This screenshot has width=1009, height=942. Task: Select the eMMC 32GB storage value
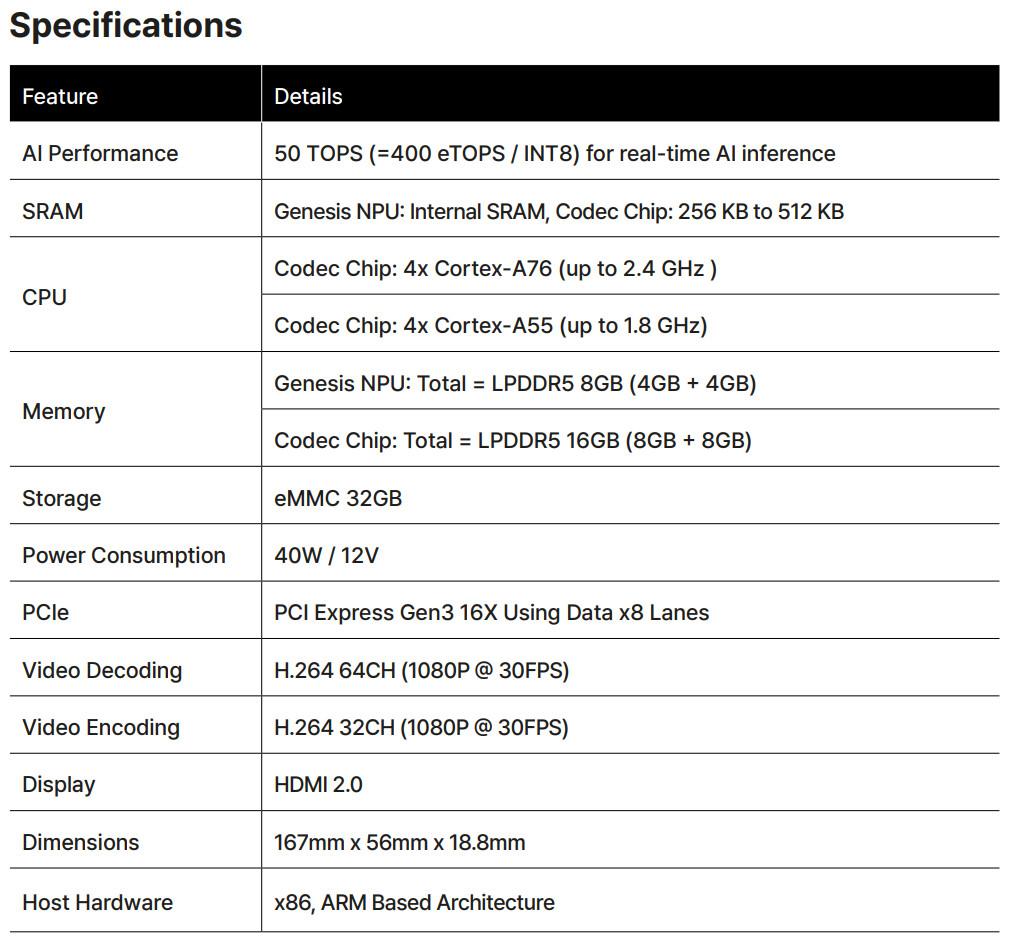click(x=338, y=498)
